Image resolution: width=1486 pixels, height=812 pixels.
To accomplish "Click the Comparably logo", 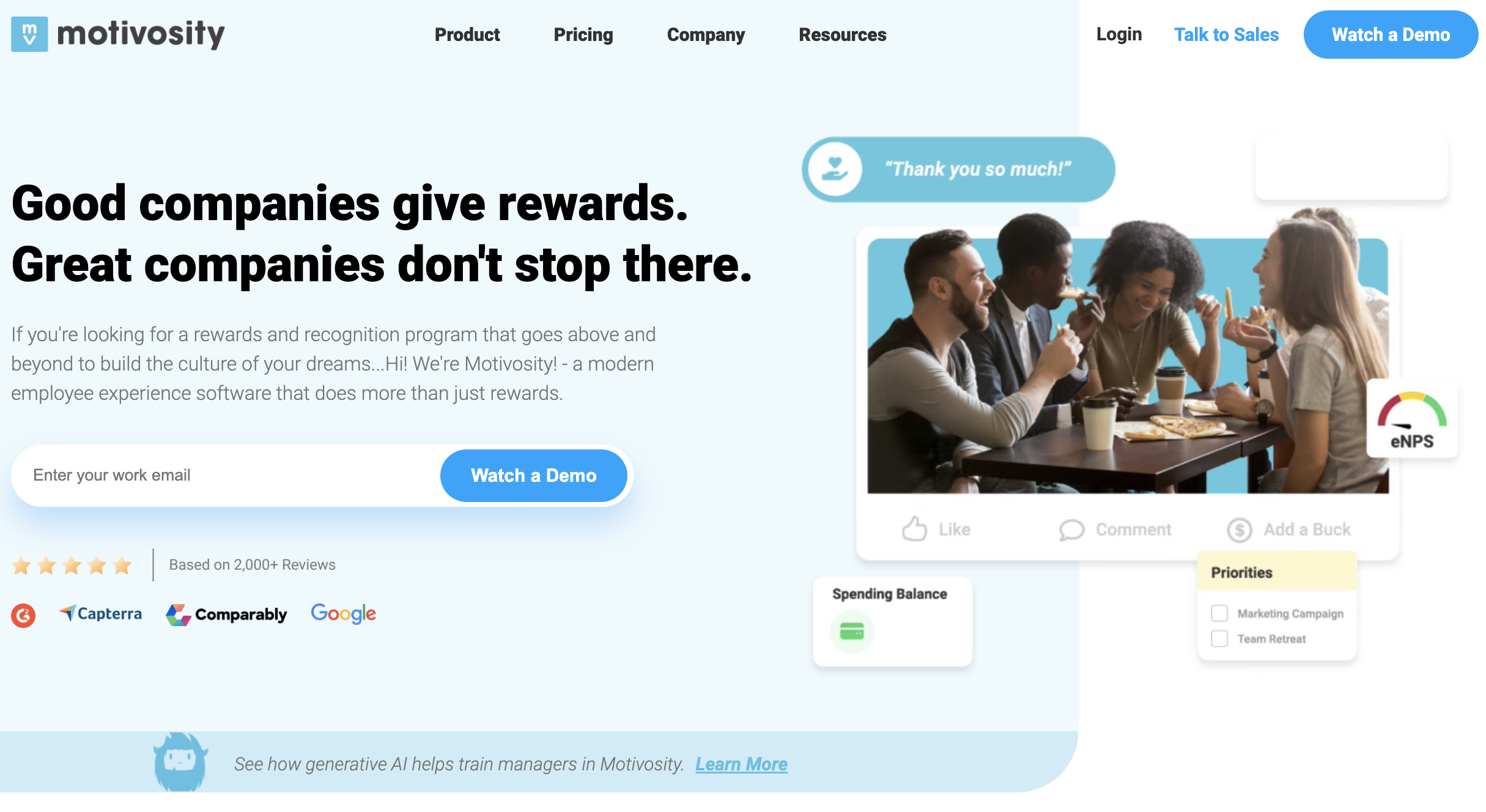I will 226,615.
